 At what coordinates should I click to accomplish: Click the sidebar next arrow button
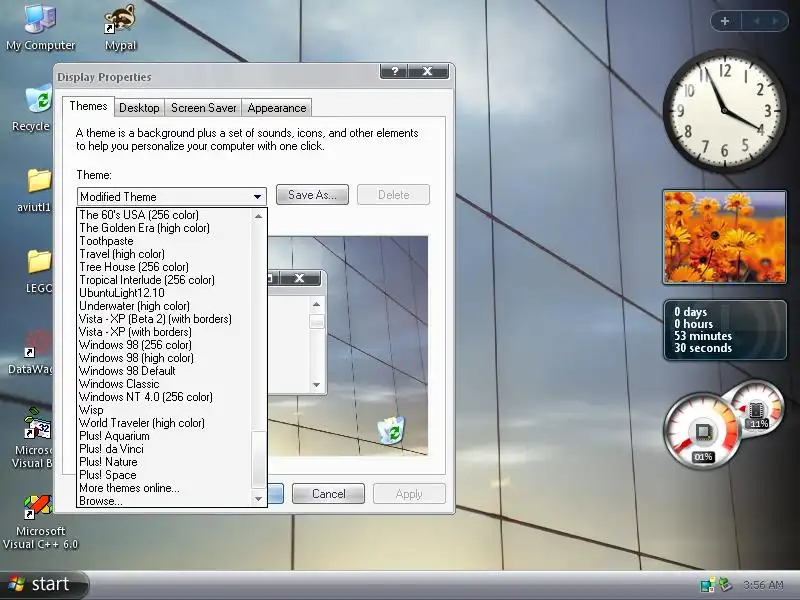pyautogui.click(x=776, y=21)
